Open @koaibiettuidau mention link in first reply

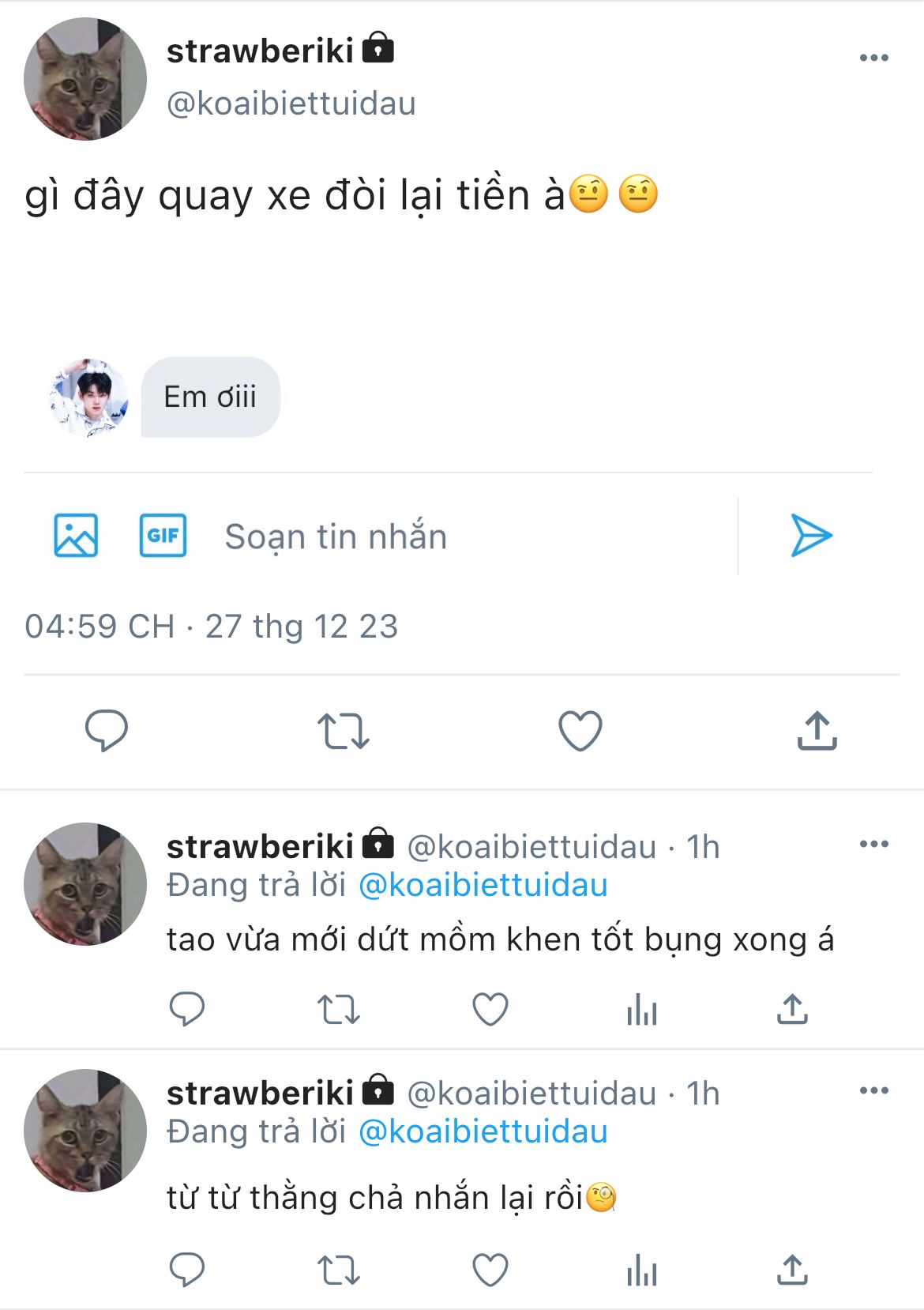(483, 885)
